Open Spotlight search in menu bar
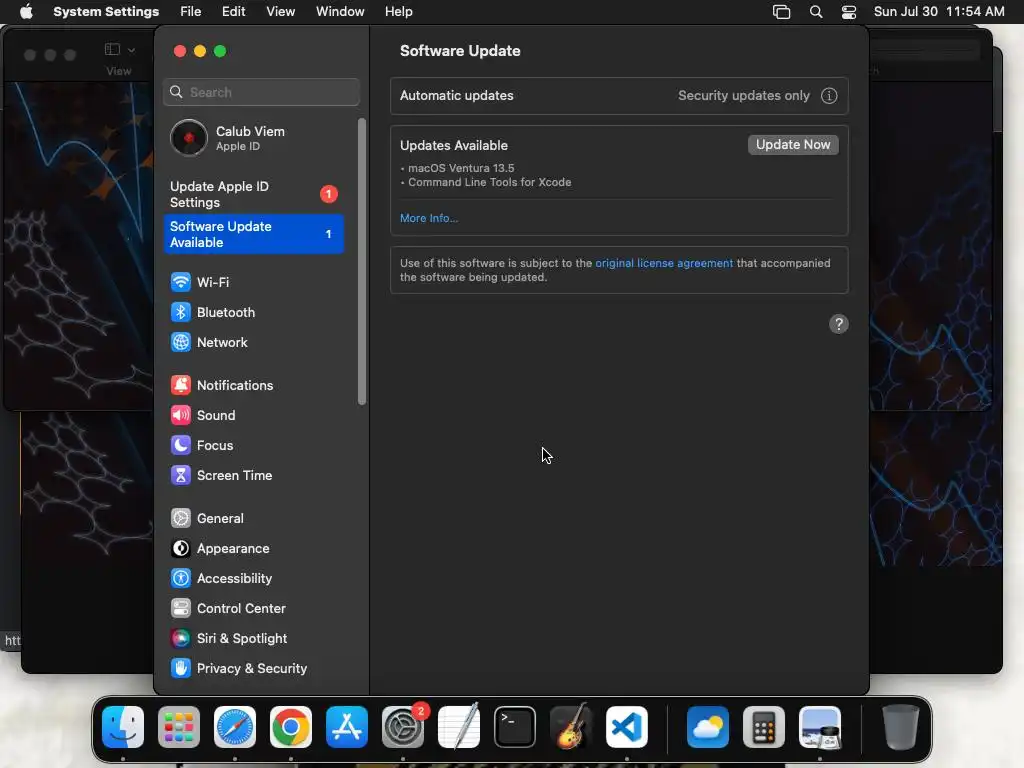Screen dimensions: 1024x768 click(816, 12)
